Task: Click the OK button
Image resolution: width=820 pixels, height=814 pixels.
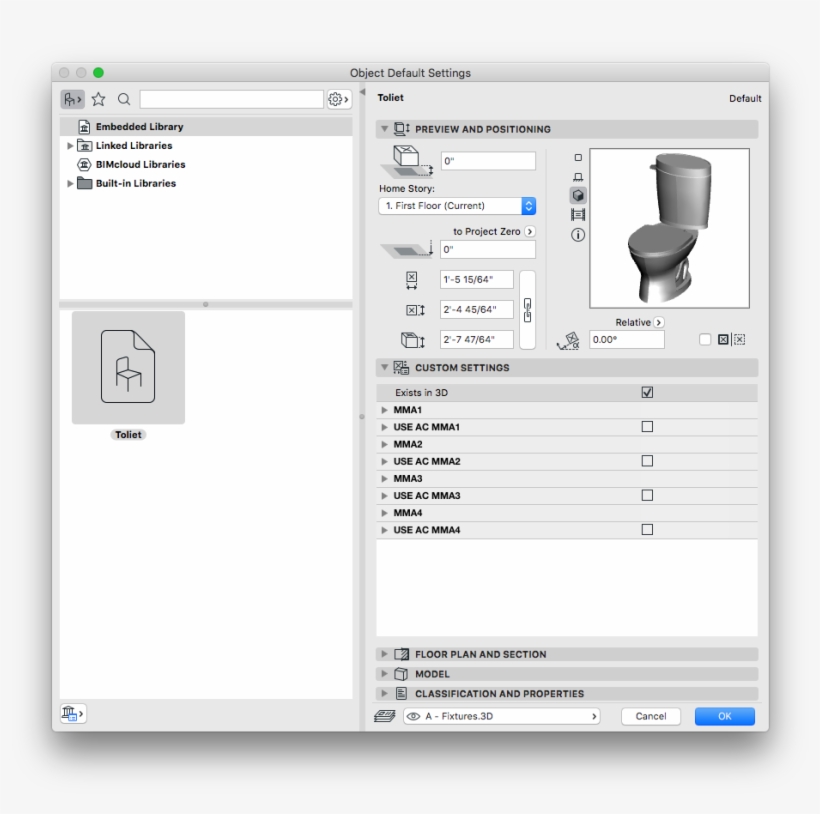Action: tap(724, 716)
